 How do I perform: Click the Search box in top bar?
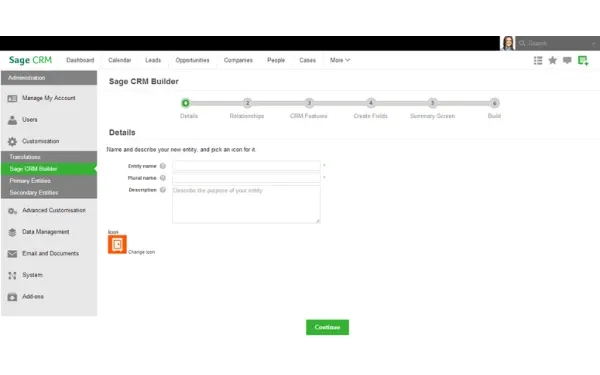557,43
